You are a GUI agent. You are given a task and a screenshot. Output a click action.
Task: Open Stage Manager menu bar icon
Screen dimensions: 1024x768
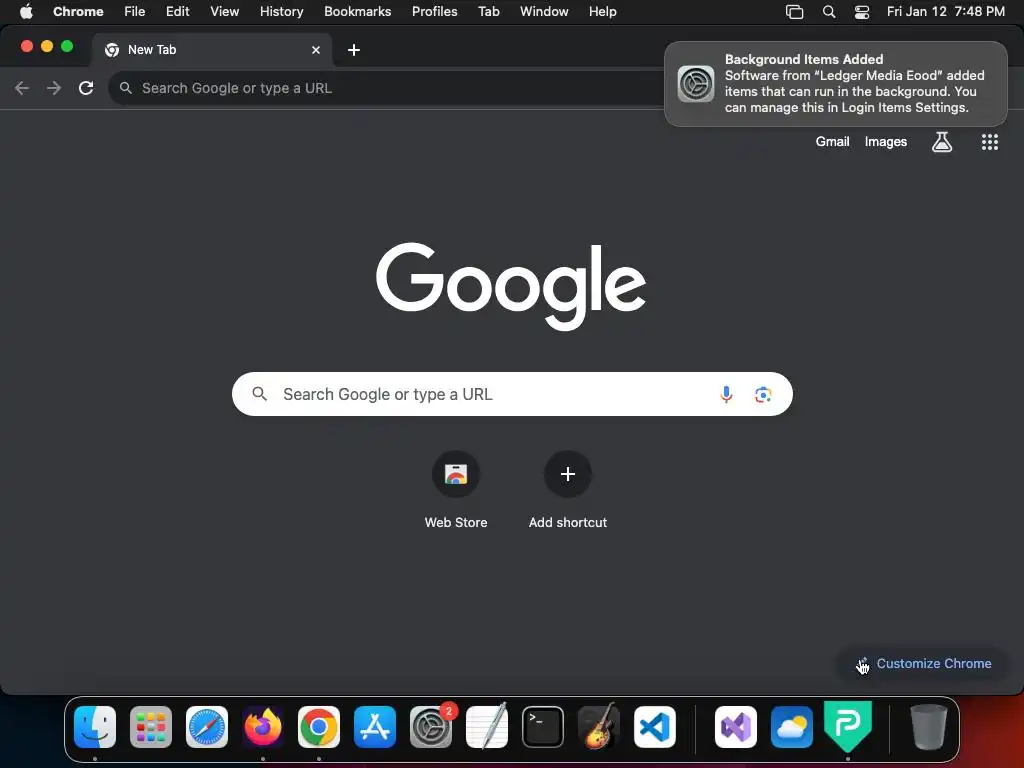coord(794,12)
